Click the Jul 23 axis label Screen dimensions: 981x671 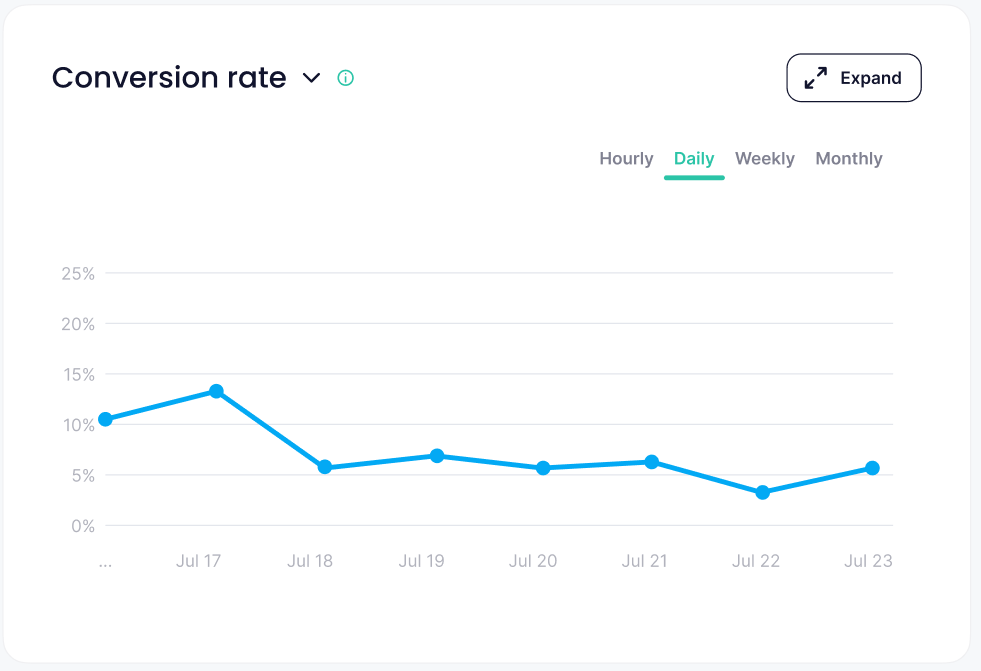(x=868, y=561)
